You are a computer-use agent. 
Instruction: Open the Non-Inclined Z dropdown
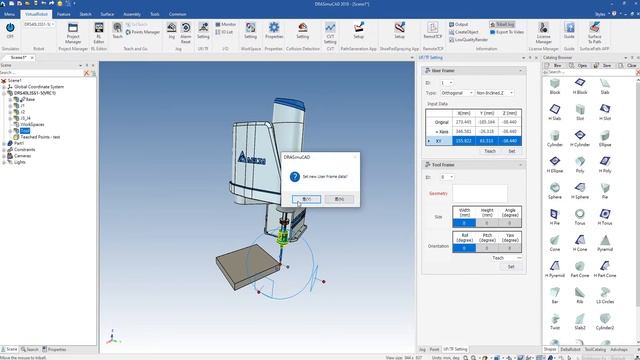[x=511, y=93]
